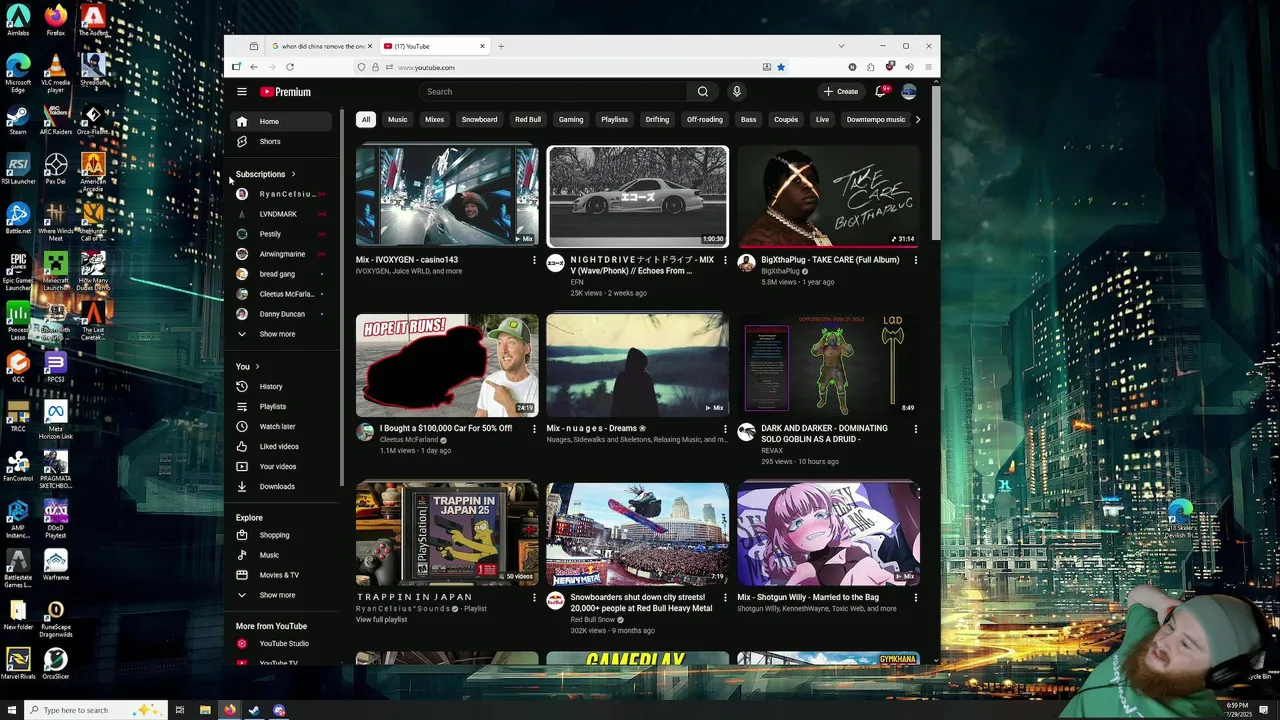Select the Off-roading filter chip
Image resolution: width=1280 pixels, height=720 pixels.
[x=704, y=120]
